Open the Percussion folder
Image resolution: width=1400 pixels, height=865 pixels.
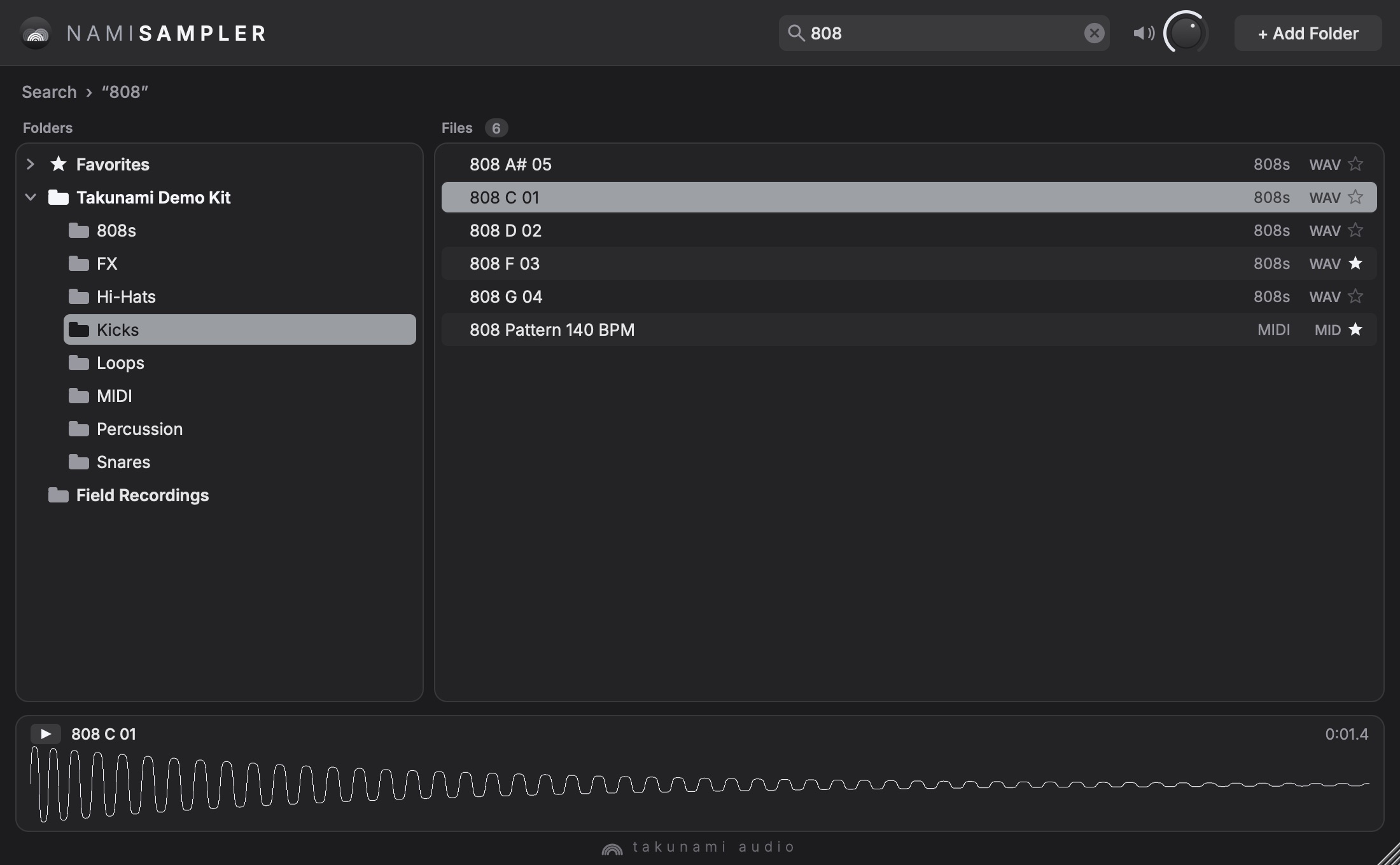coord(240,429)
